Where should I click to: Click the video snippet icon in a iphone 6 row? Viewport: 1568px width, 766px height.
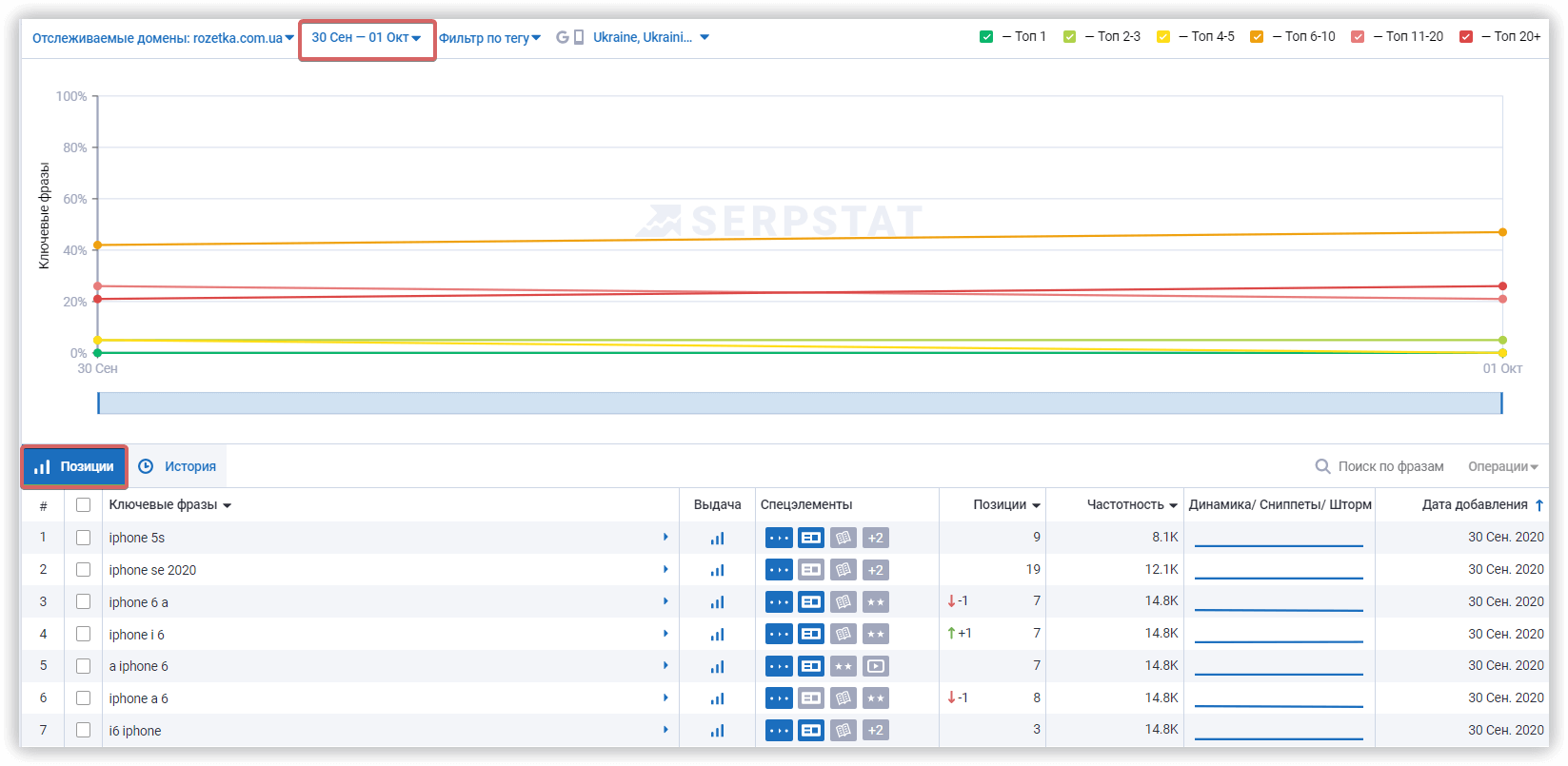(x=875, y=666)
